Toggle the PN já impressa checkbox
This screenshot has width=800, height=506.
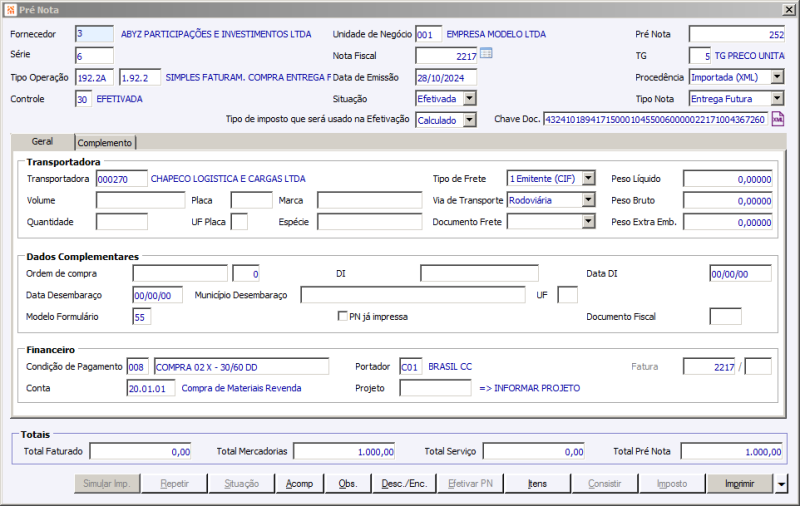click(x=342, y=317)
